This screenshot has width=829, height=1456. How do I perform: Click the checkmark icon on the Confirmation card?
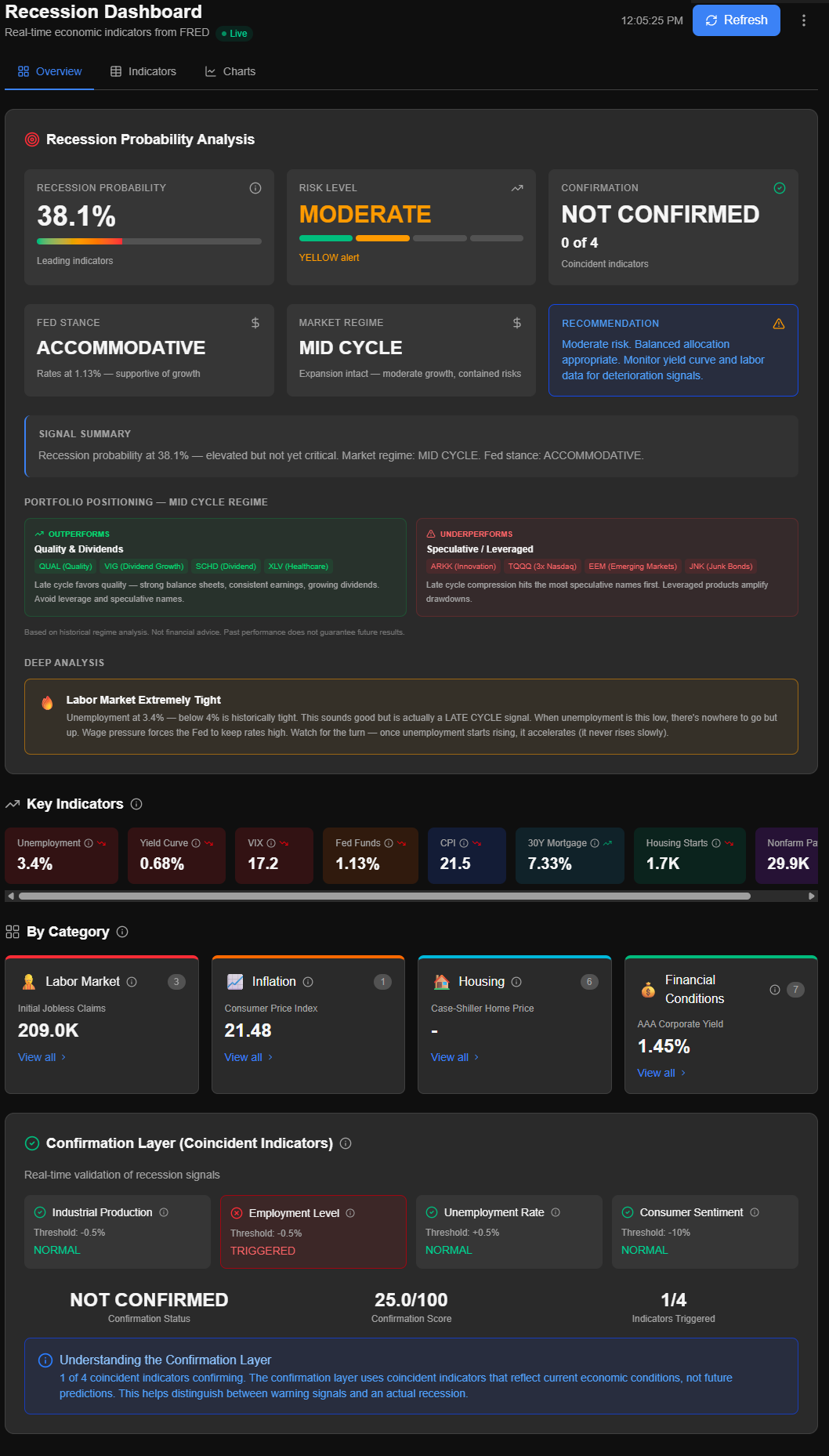[x=778, y=187]
